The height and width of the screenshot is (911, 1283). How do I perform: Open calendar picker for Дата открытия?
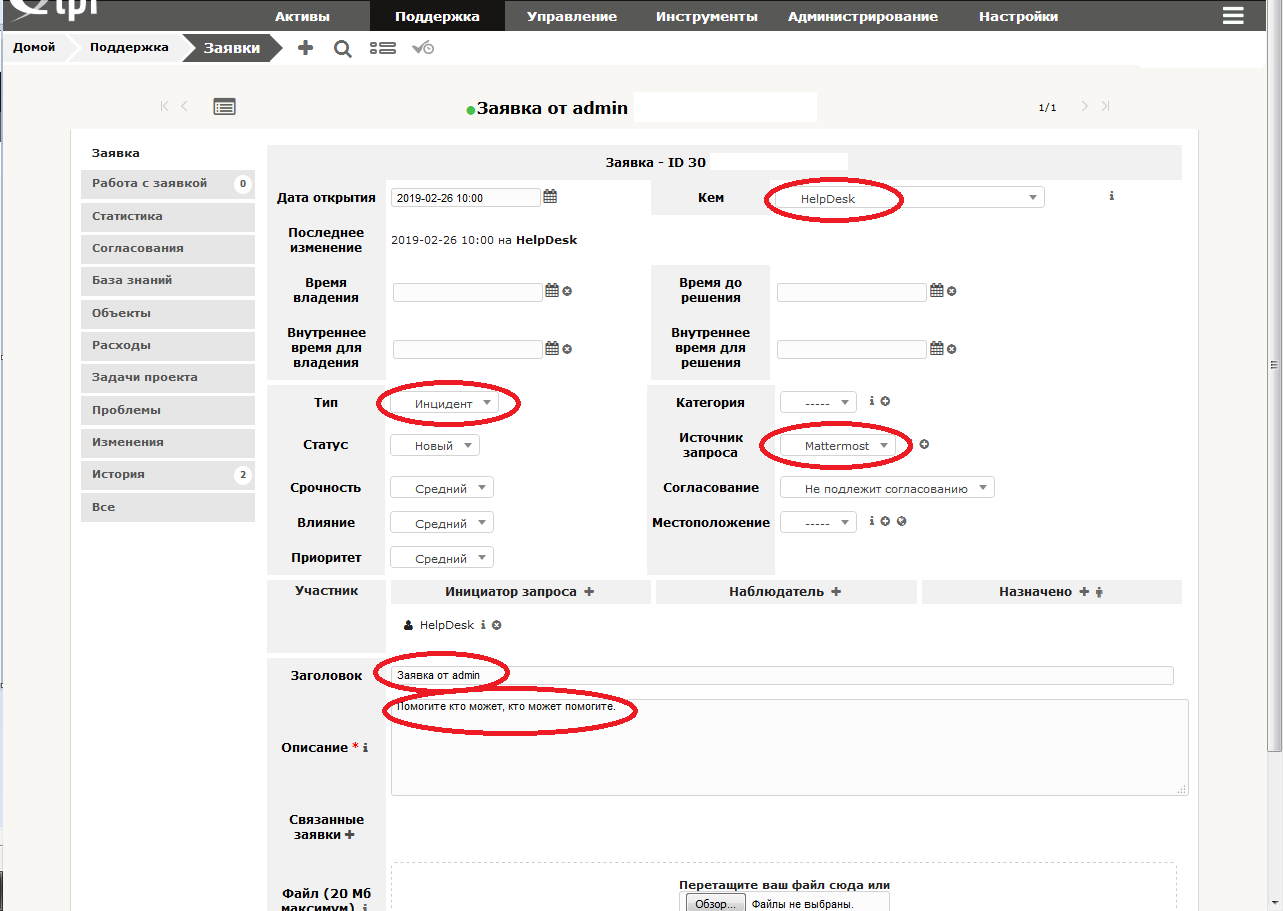pos(550,197)
